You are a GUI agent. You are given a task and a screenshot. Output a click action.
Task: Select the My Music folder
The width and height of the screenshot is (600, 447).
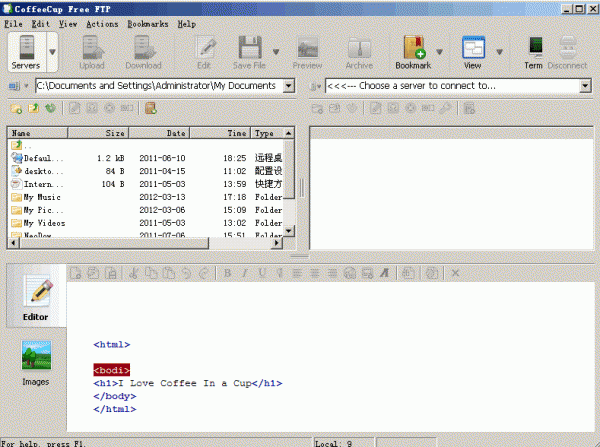pyautogui.click(x=42, y=197)
